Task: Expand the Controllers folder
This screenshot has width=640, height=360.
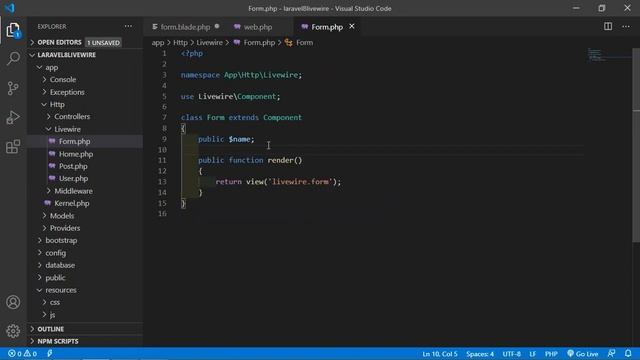Action: (72, 117)
